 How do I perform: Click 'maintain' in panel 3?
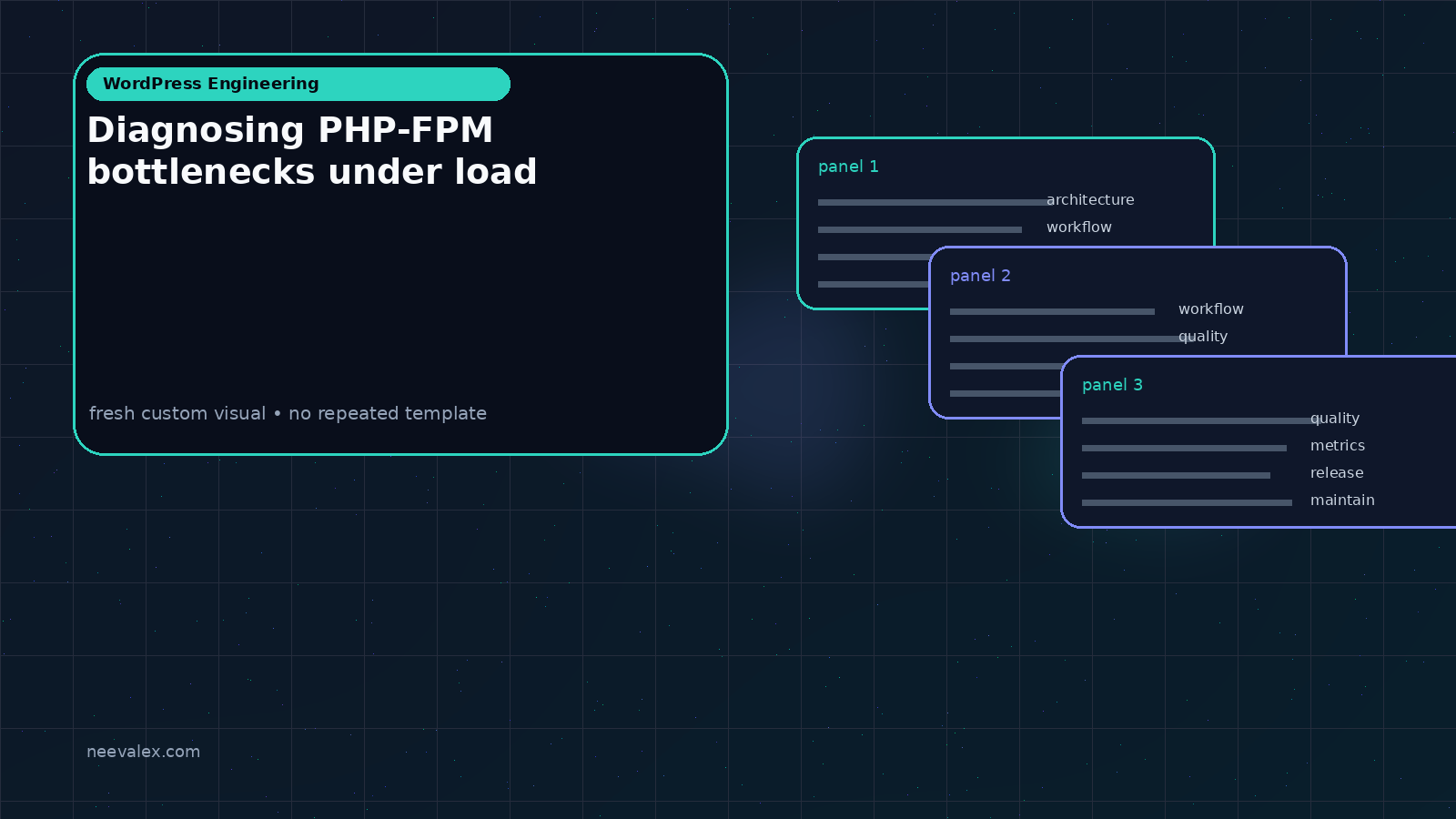(x=1342, y=500)
